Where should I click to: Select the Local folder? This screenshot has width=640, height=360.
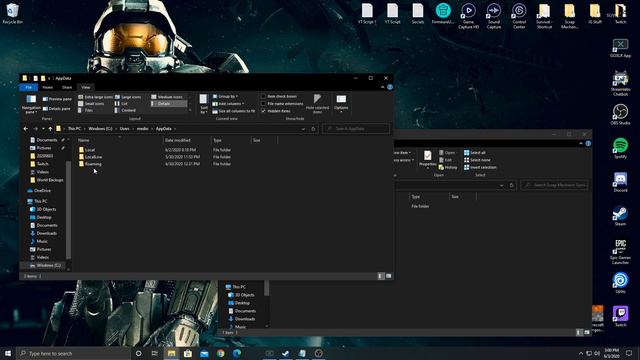(x=90, y=150)
